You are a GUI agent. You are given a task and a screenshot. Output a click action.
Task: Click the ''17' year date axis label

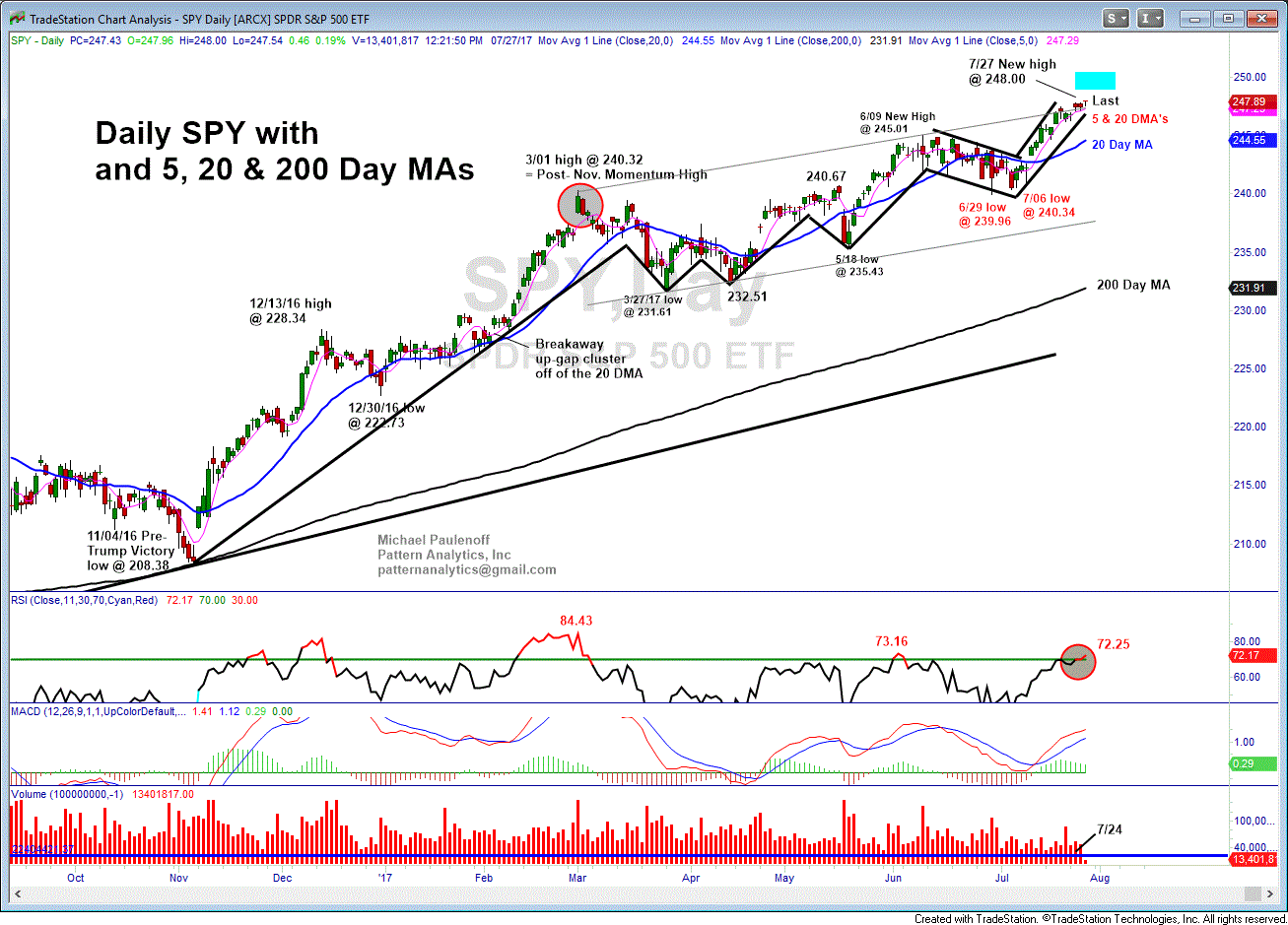point(385,878)
